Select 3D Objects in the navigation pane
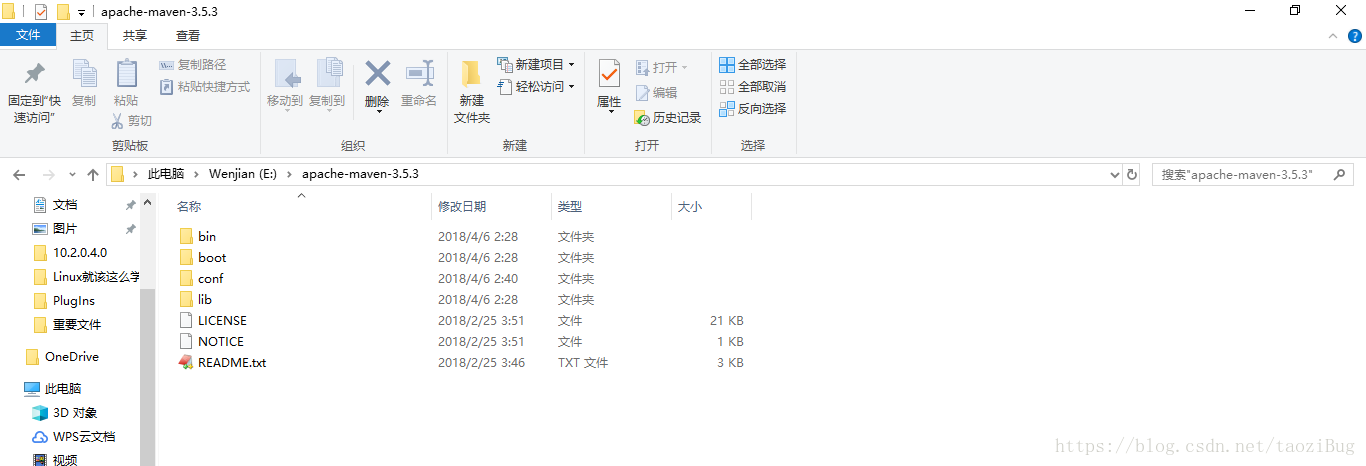 pos(75,412)
